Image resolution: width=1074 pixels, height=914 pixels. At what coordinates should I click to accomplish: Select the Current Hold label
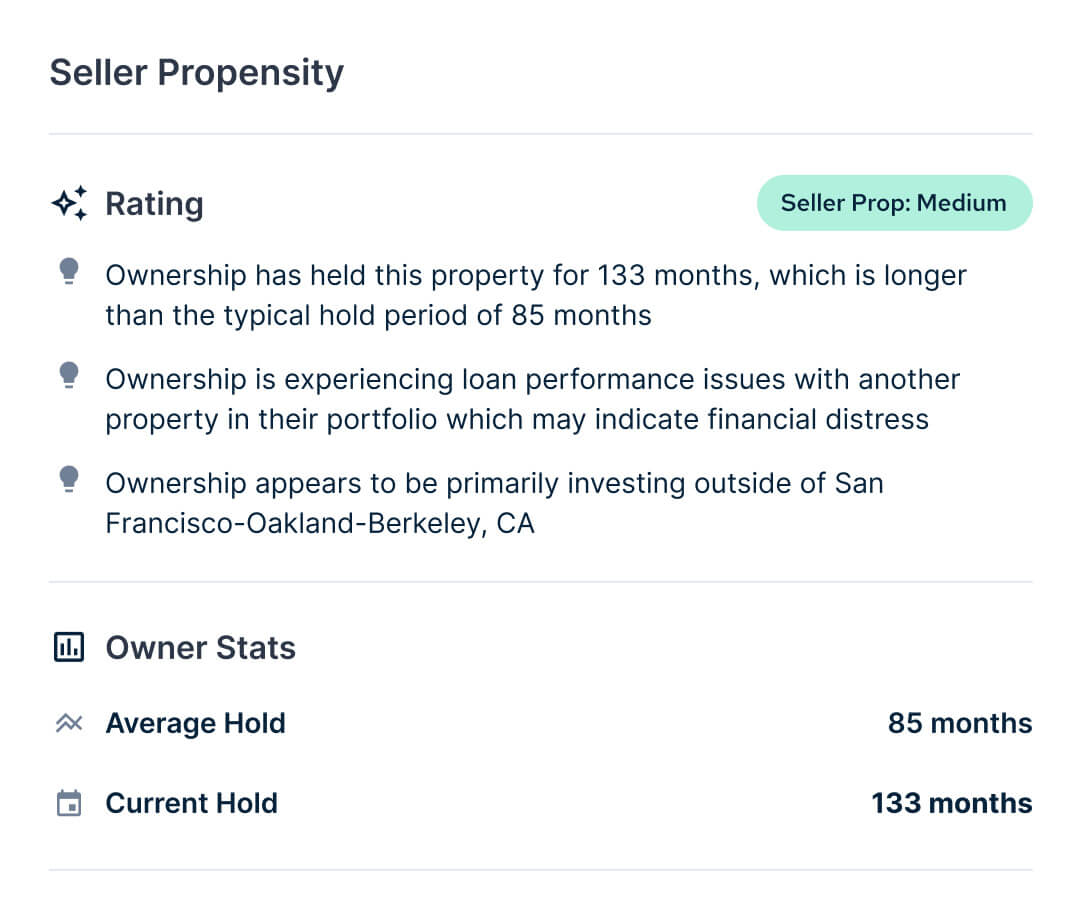pos(191,803)
